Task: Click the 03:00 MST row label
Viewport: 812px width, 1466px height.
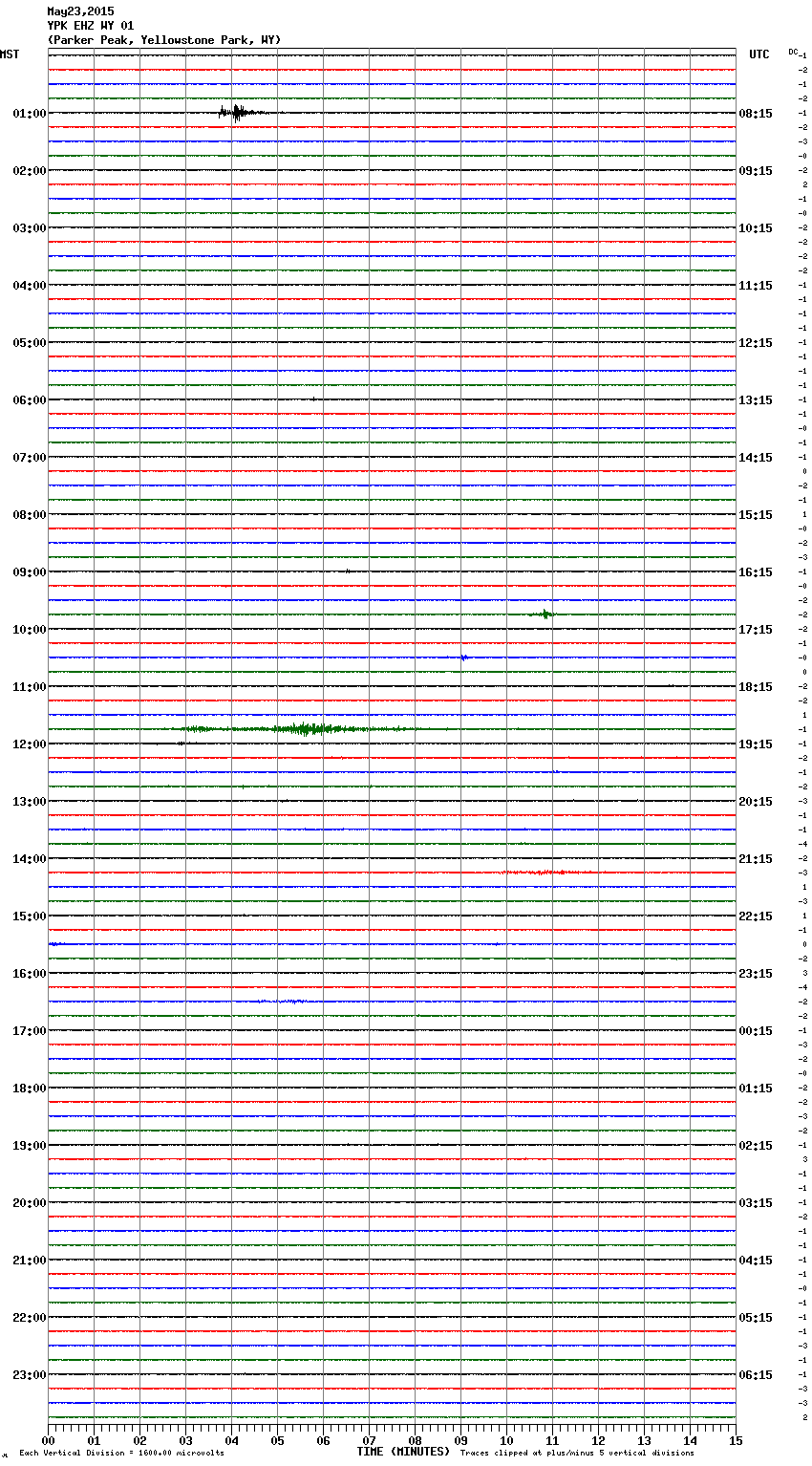Action: click(30, 228)
